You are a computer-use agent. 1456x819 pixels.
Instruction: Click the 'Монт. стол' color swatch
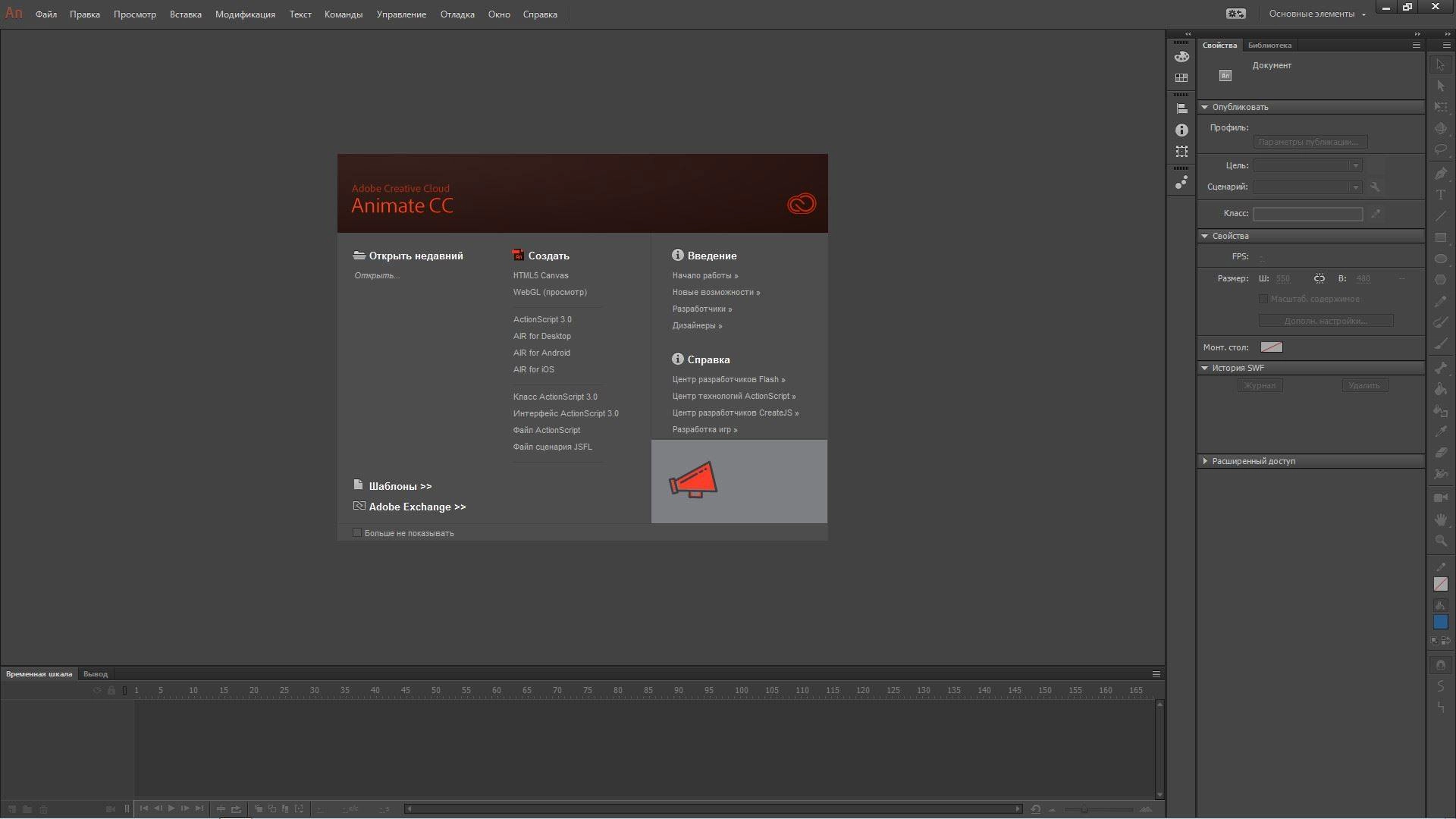point(1272,347)
